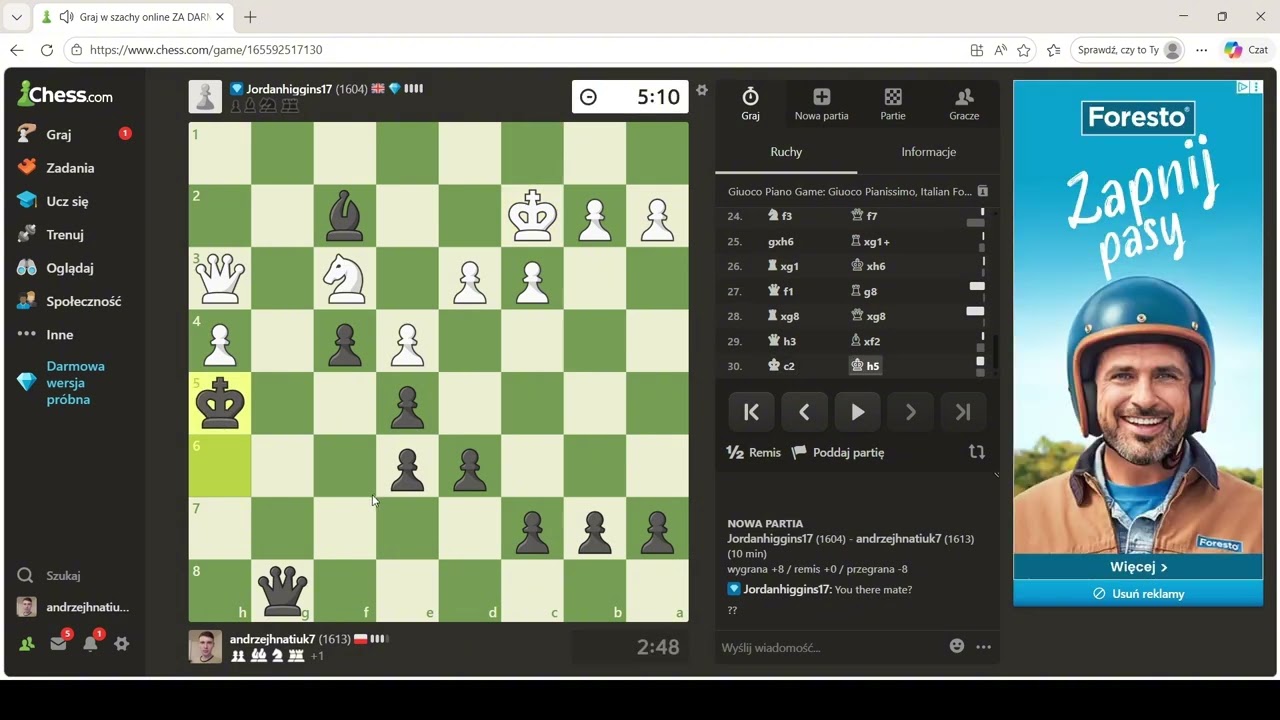
Task: Open Szukaj search in sidebar
Action: 63,576
